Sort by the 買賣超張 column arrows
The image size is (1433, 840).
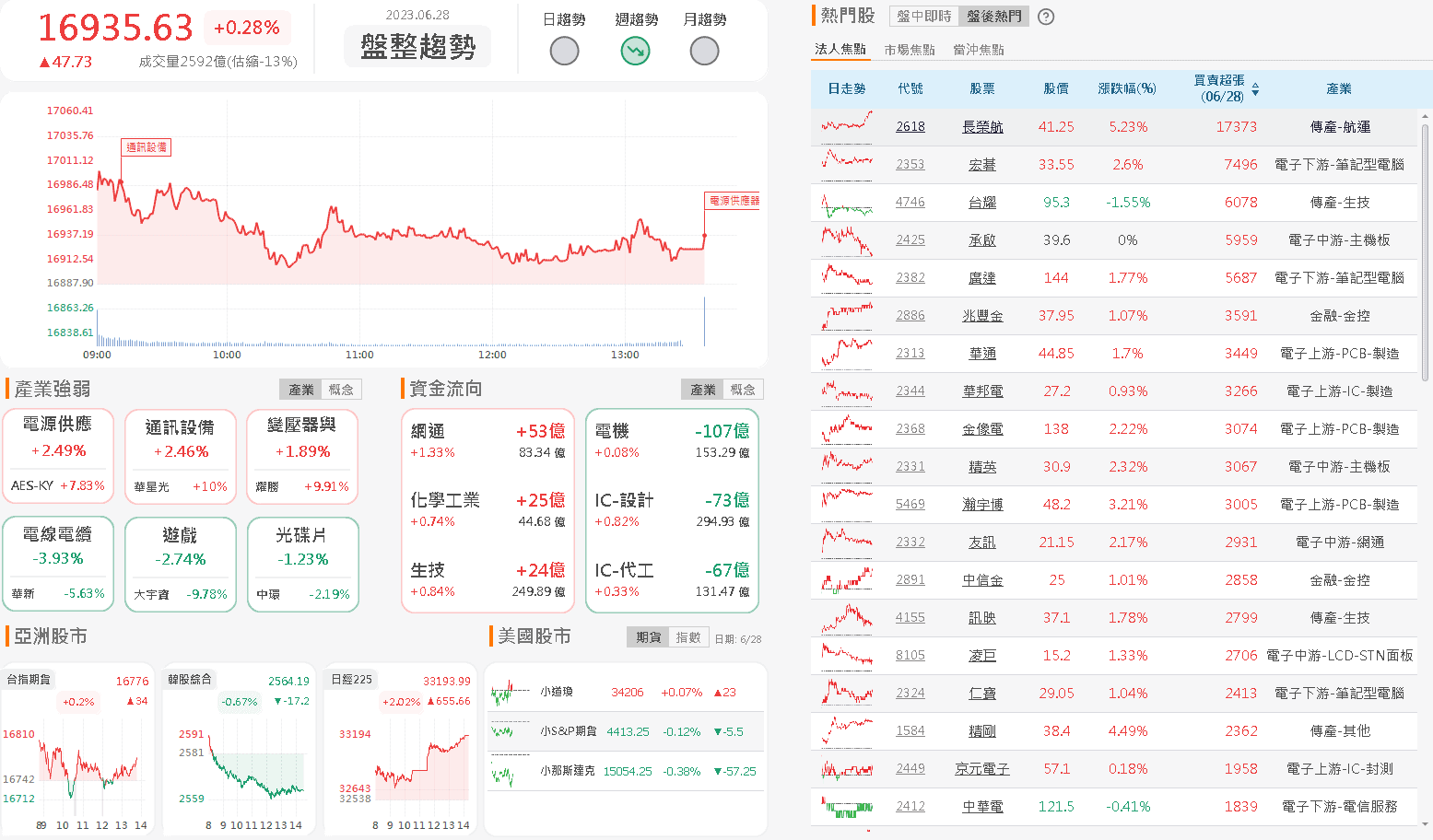1255,89
